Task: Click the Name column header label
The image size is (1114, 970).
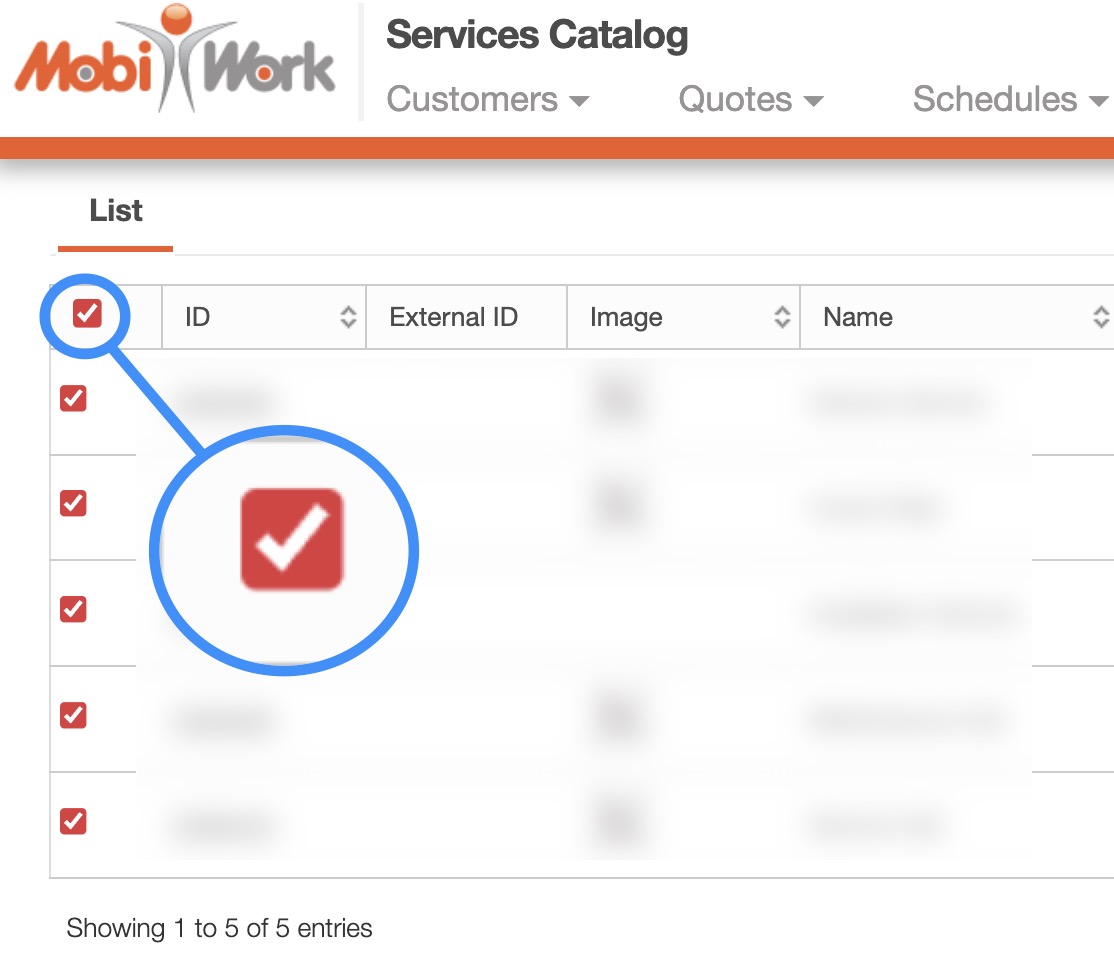Action: coord(857,318)
